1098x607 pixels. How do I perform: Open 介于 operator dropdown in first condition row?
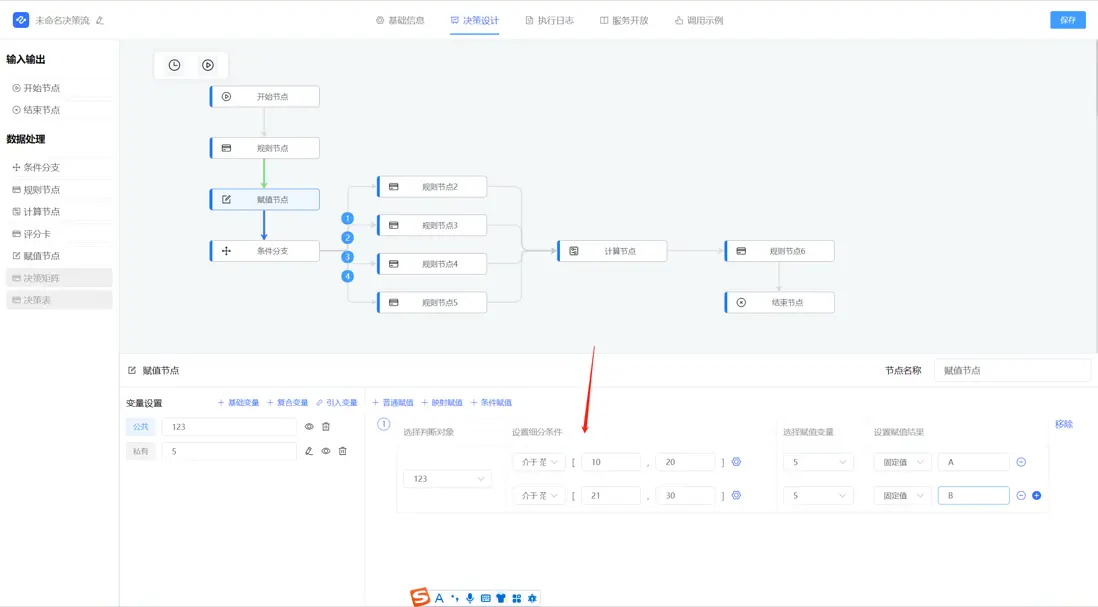pyautogui.click(x=538, y=462)
